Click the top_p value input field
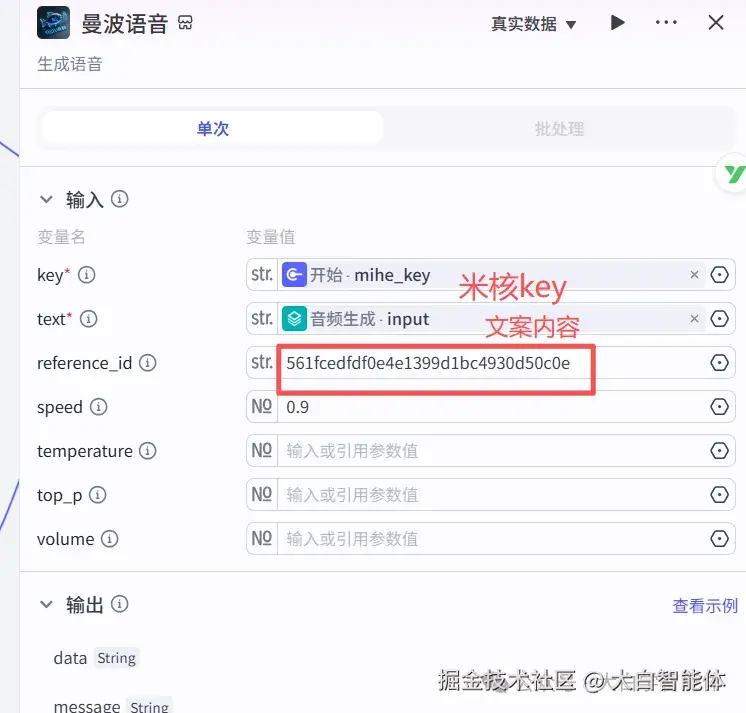This screenshot has width=746, height=713. click(490, 495)
